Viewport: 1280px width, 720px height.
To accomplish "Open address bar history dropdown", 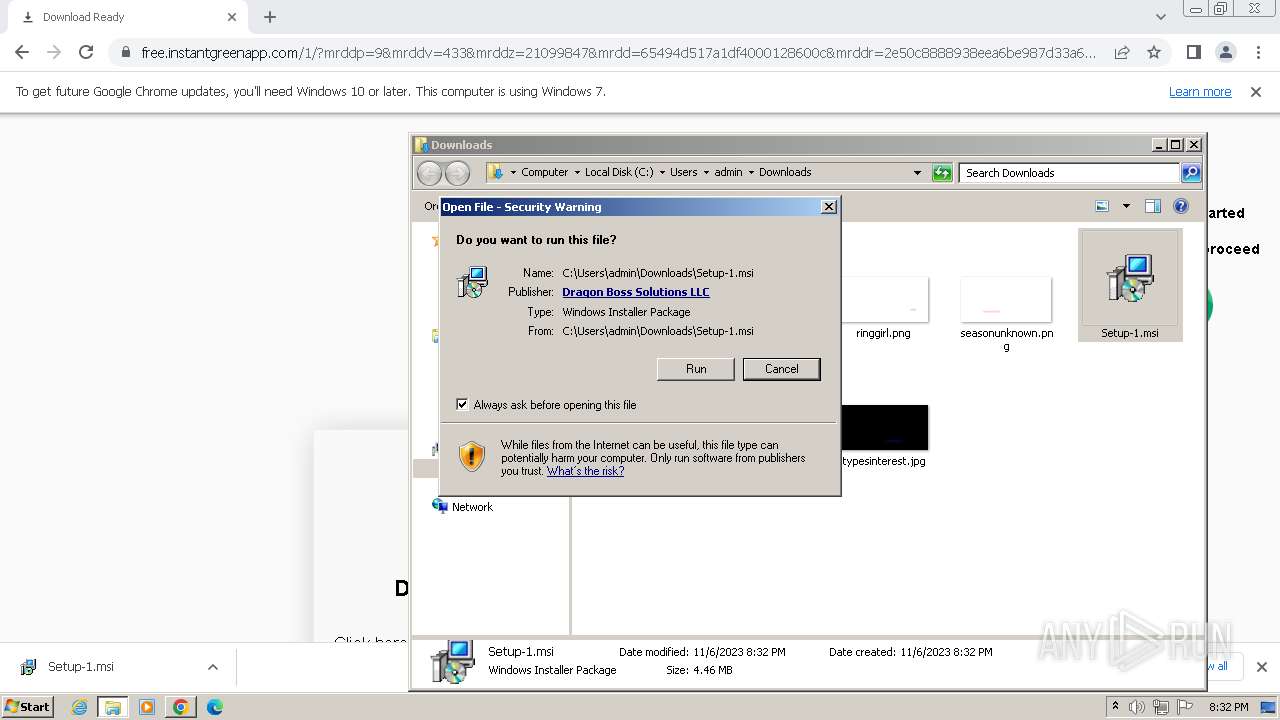I will coord(917,173).
